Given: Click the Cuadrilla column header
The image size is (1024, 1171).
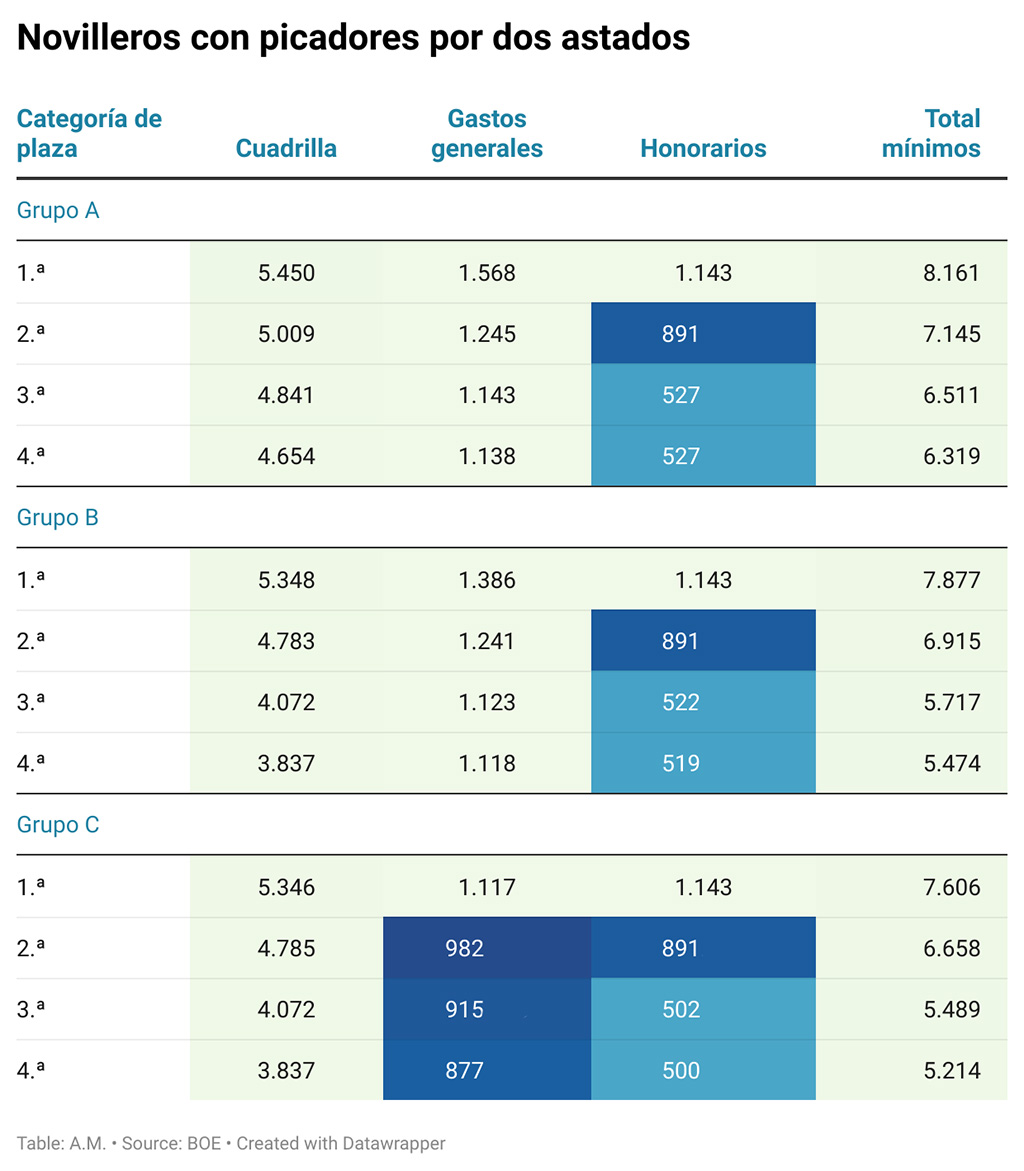Looking at the screenshot, I should (286, 149).
